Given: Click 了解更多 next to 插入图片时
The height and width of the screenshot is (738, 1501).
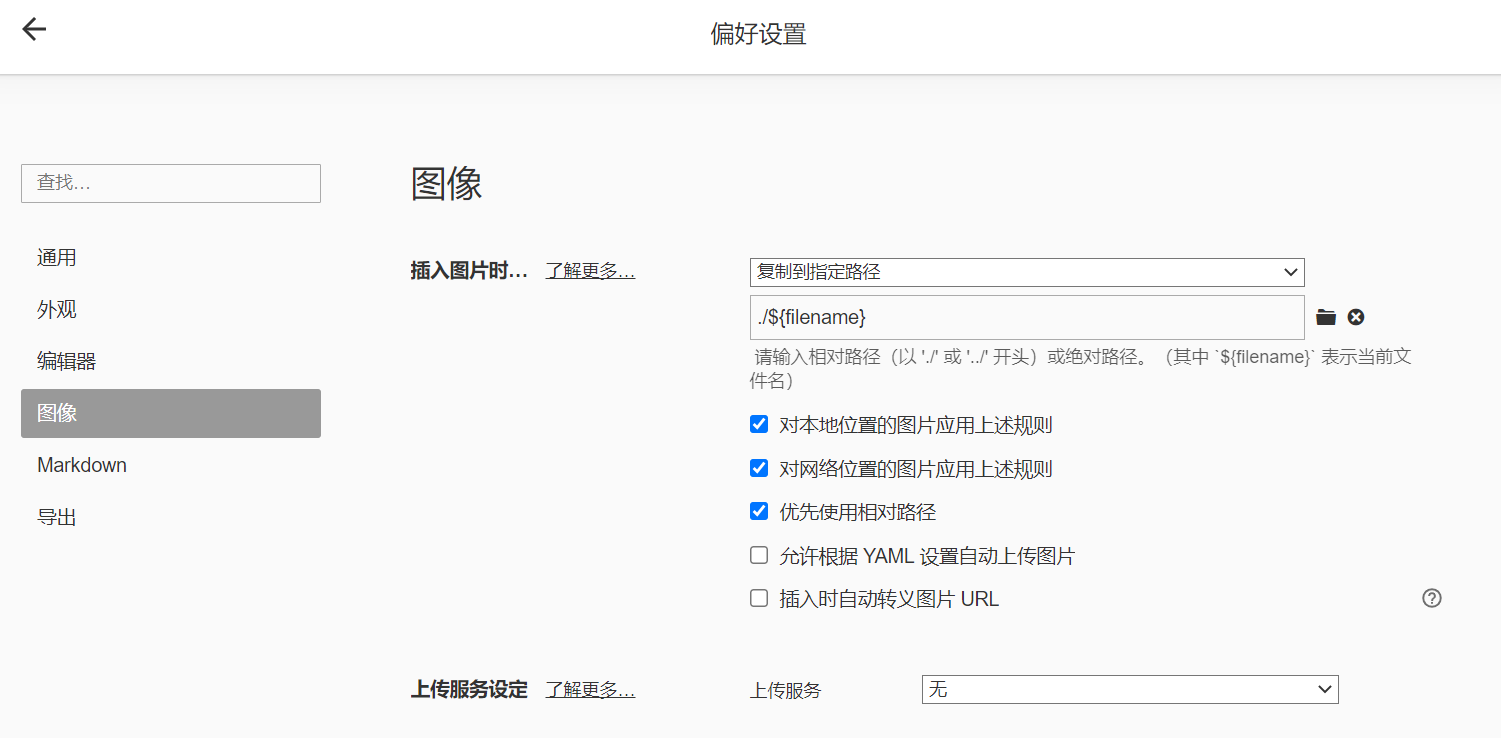Looking at the screenshot, I should pyautogui.click(x=589, y=270).
